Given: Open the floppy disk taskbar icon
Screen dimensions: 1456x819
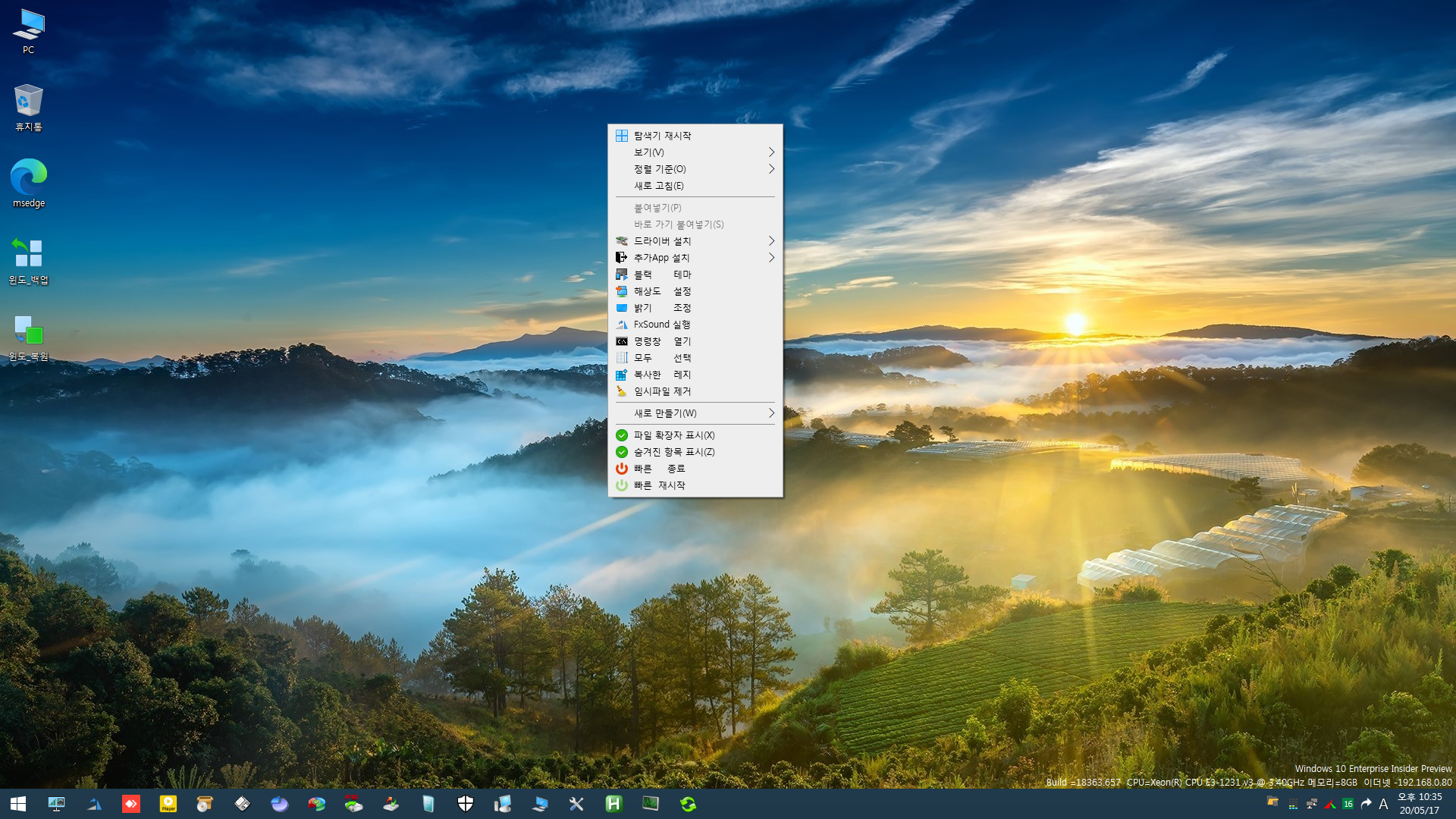Looking at the screenshot, I should click(x=243, y=804).
